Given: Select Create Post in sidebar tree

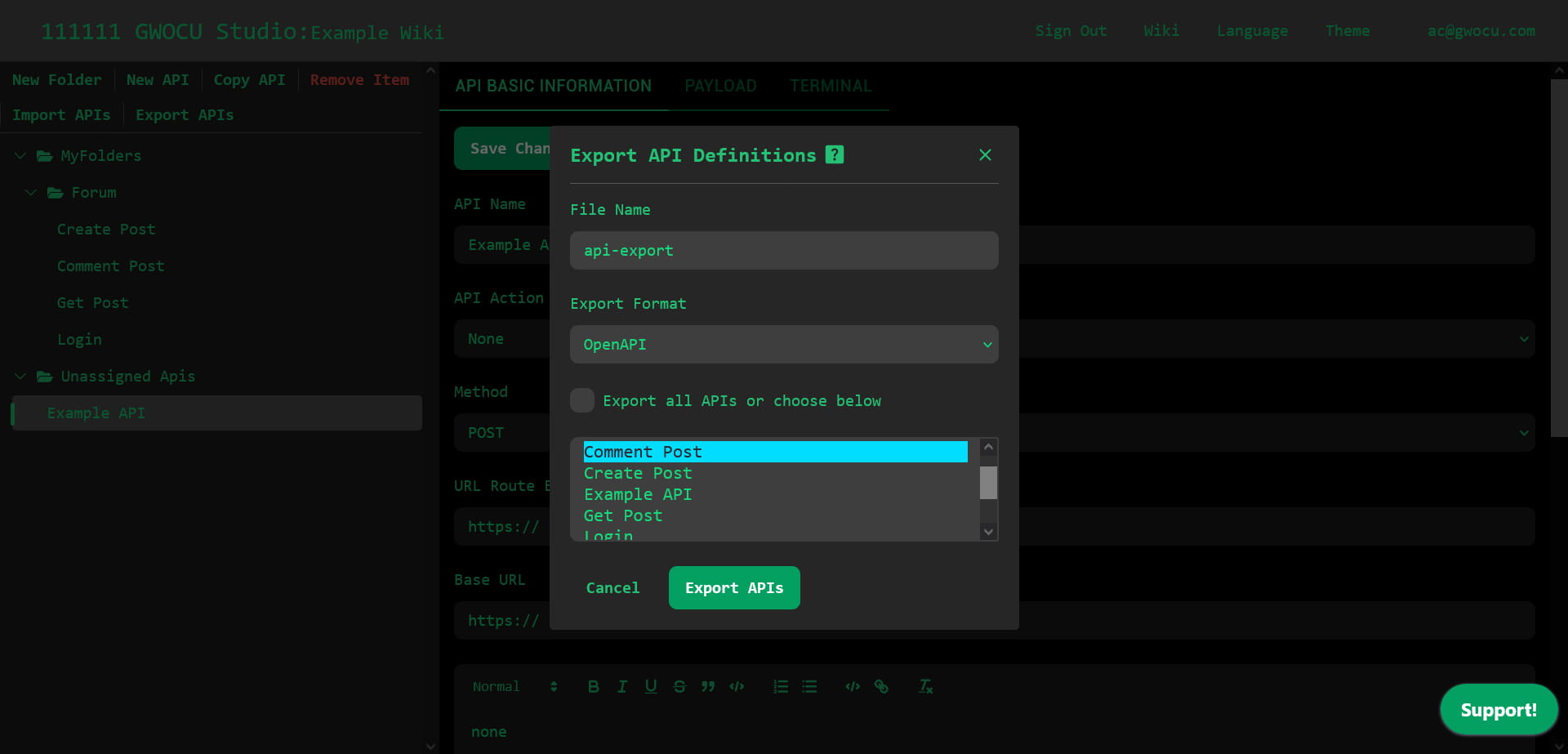Looking at the screenshot, I should click(106, 230).
